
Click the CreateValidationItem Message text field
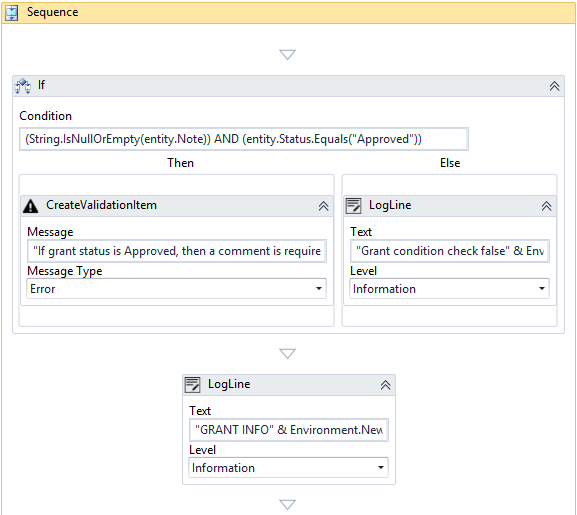click(177, 251)
